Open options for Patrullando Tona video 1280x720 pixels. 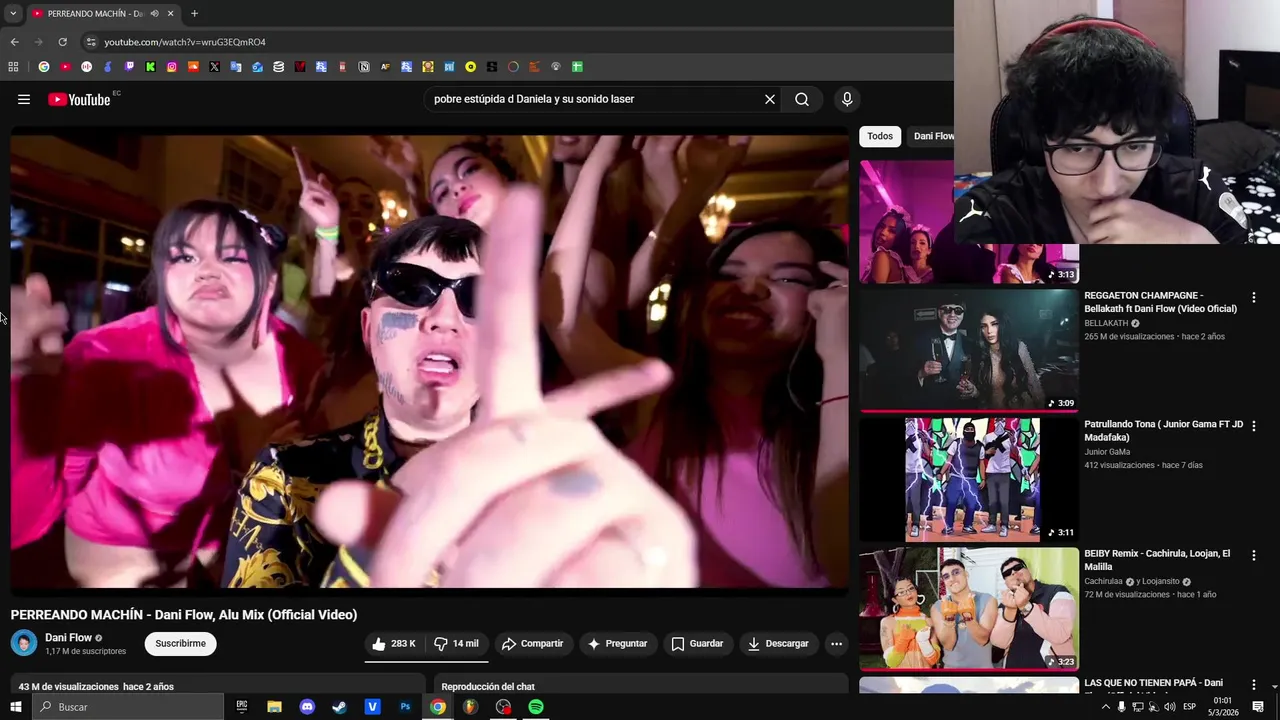pyautogui.click(x=1253, y=426)
